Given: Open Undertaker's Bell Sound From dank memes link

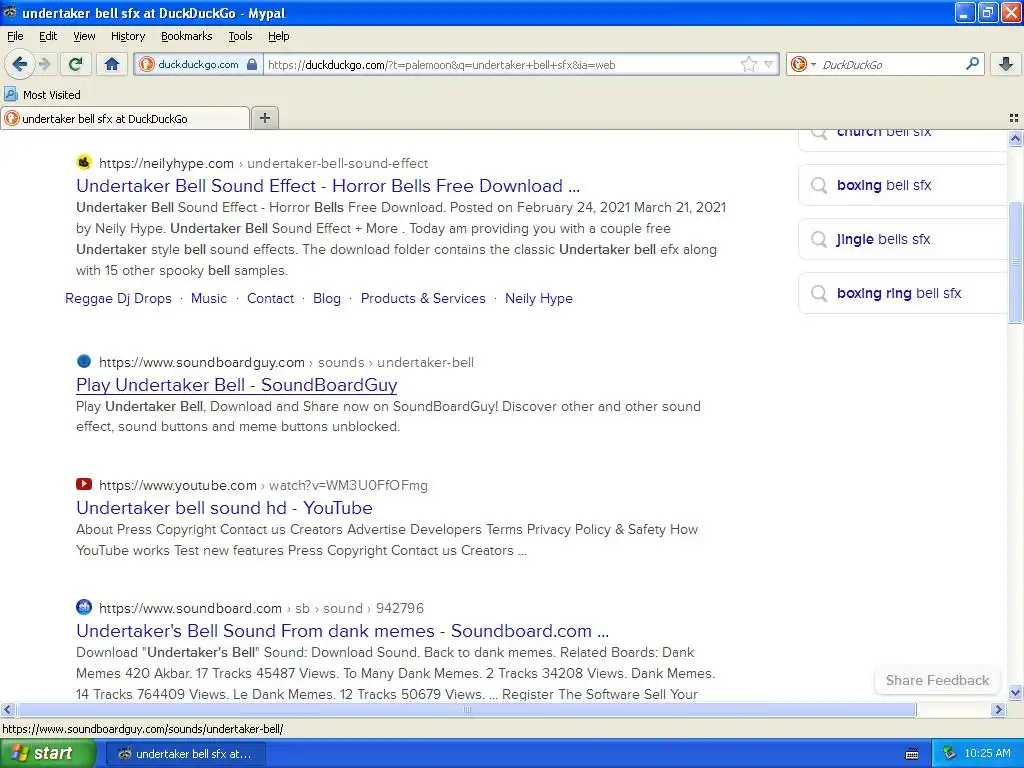Looking at the screenshot, I should 342,631.
